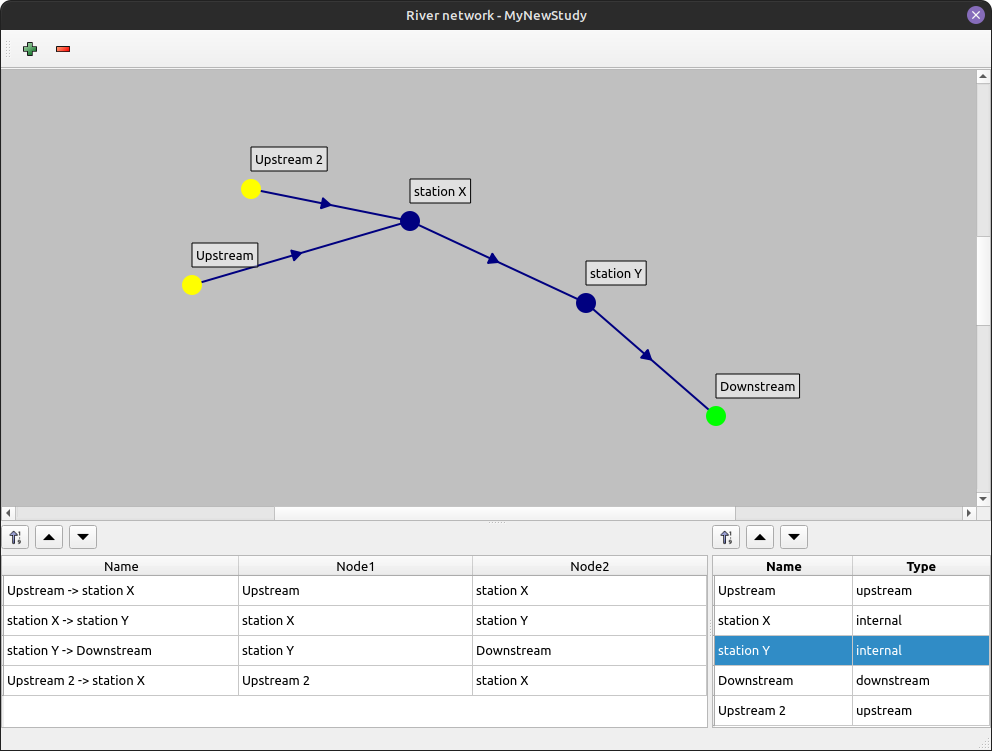Select the green Downstream node circle
The width and height of the screenshot is (992, 751).
(716, 416)
